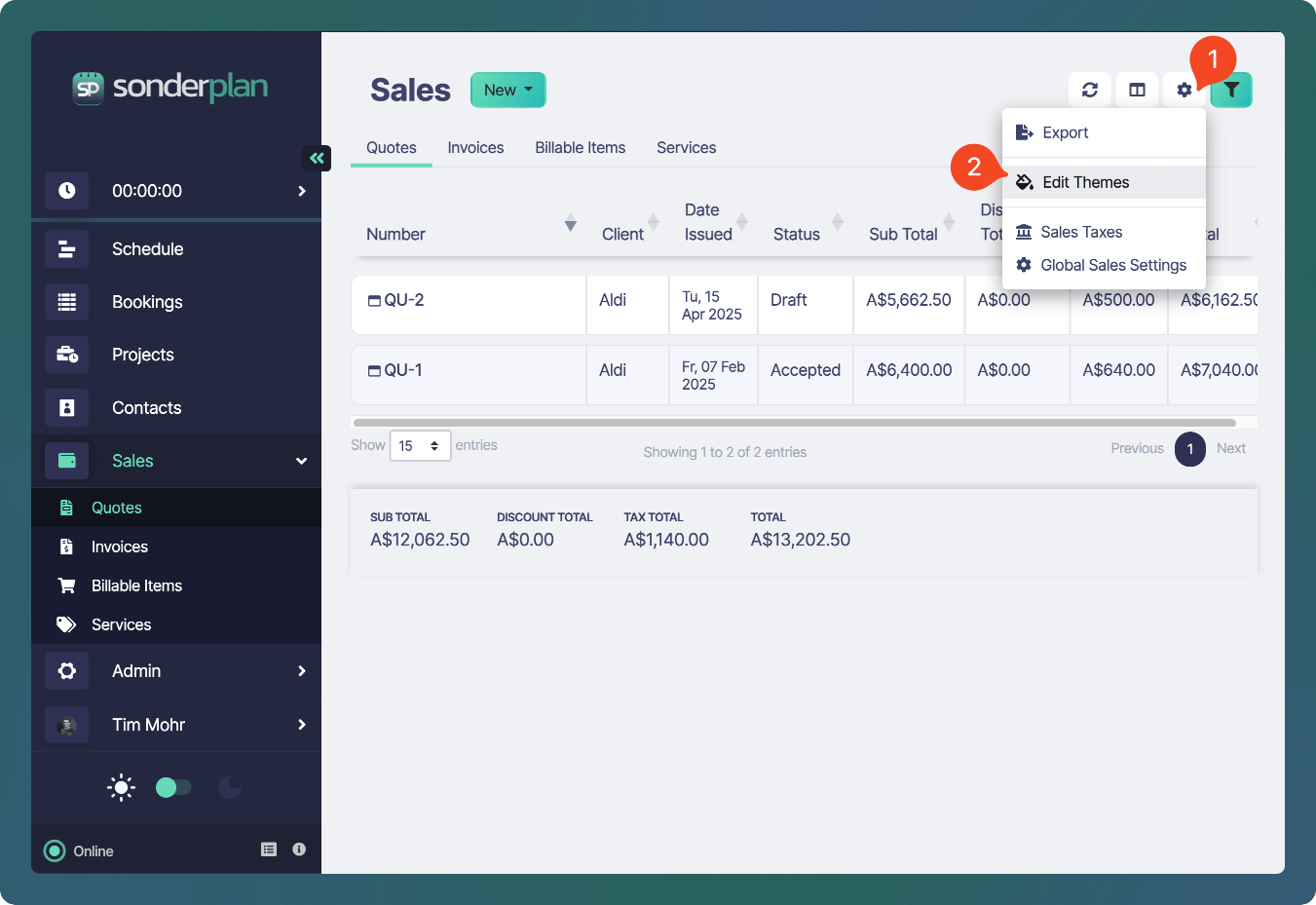This screenshot has width=1316, height=905.
Task: Click the Quotes document icon
Action: tap(66, 508)
